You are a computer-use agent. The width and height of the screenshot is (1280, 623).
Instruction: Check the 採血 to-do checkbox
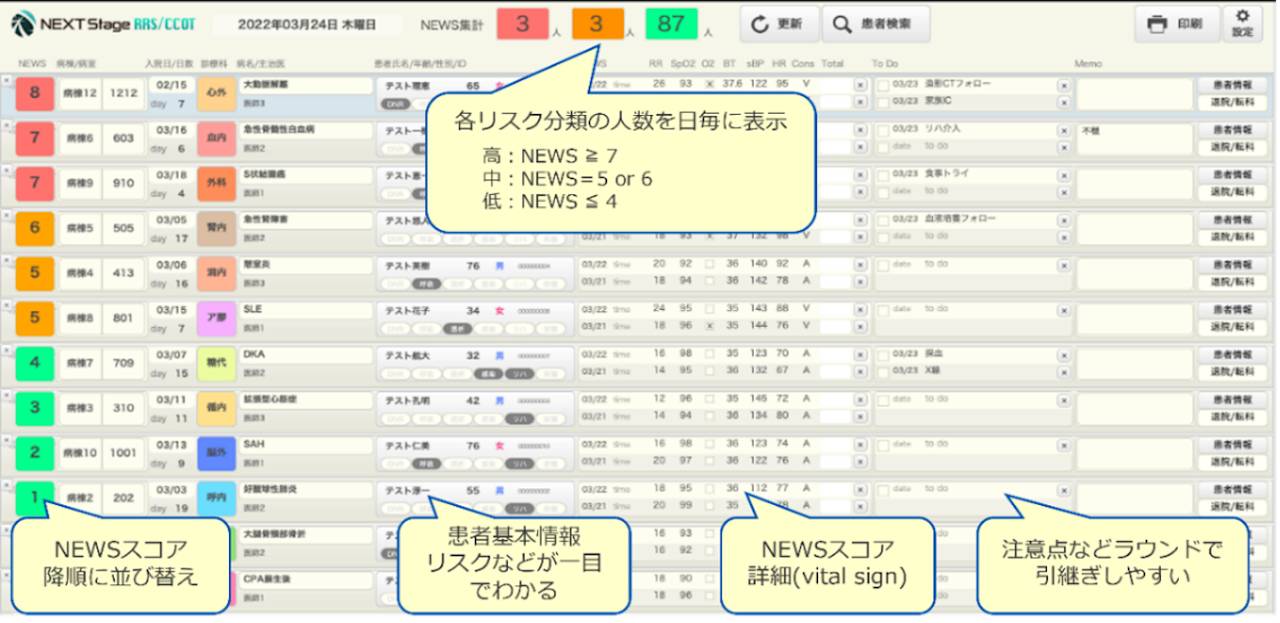(882, 354)
